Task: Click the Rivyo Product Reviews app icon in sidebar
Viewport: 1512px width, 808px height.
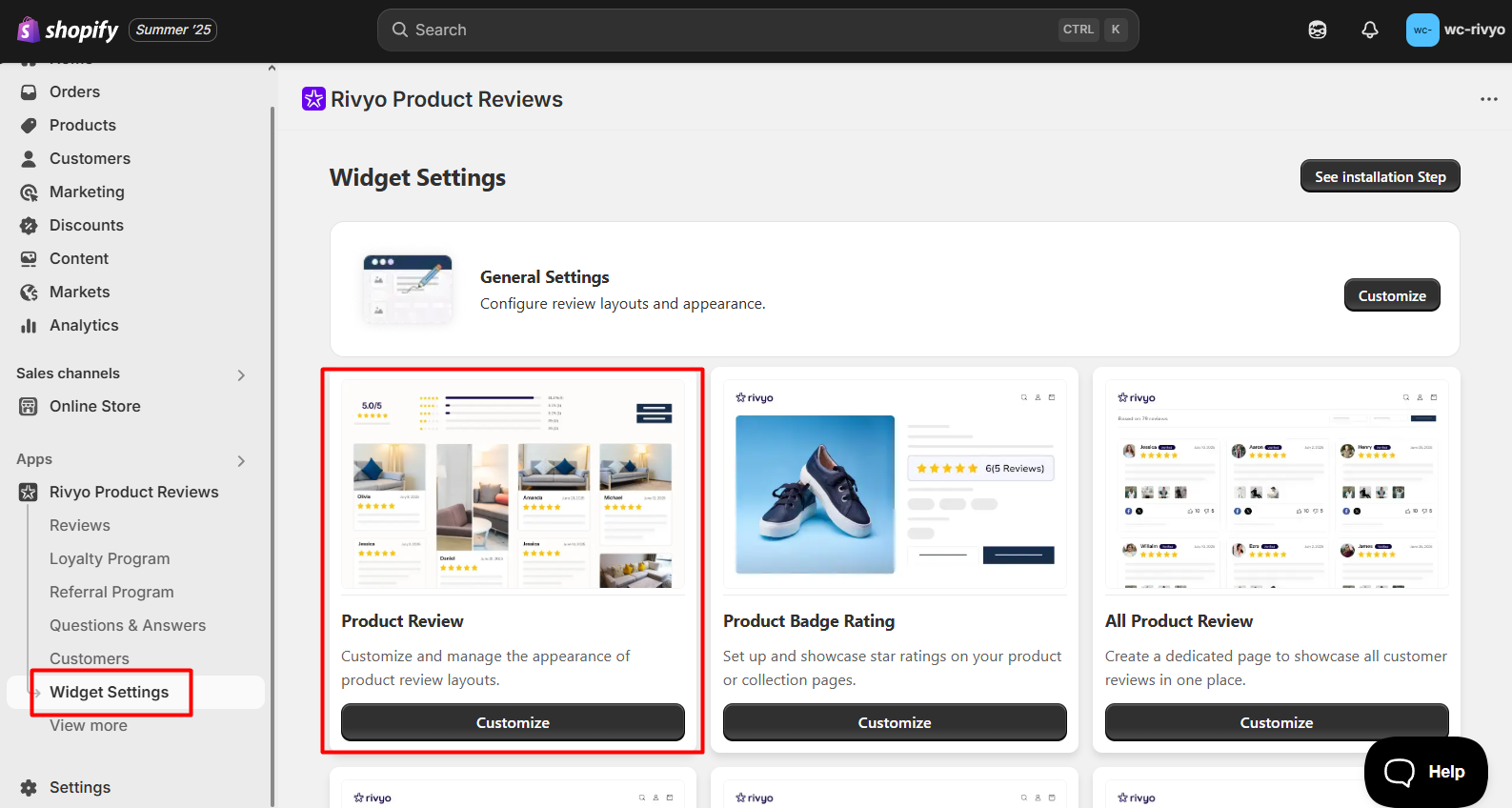Action: (29, 493)
